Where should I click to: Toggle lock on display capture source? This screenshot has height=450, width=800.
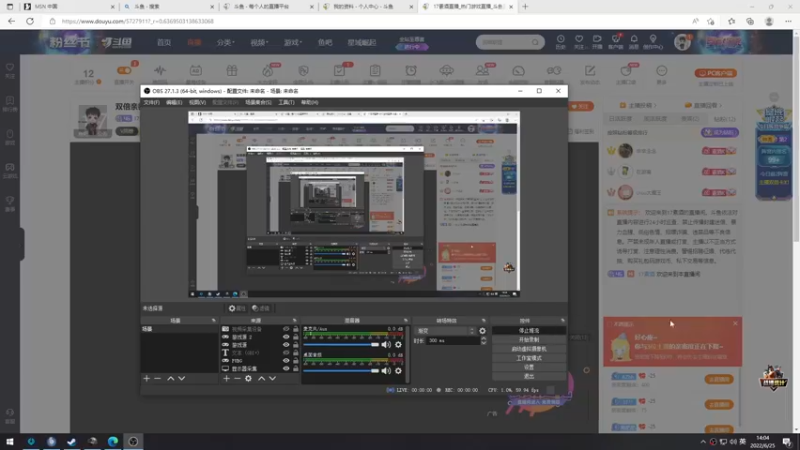(295, 368)
